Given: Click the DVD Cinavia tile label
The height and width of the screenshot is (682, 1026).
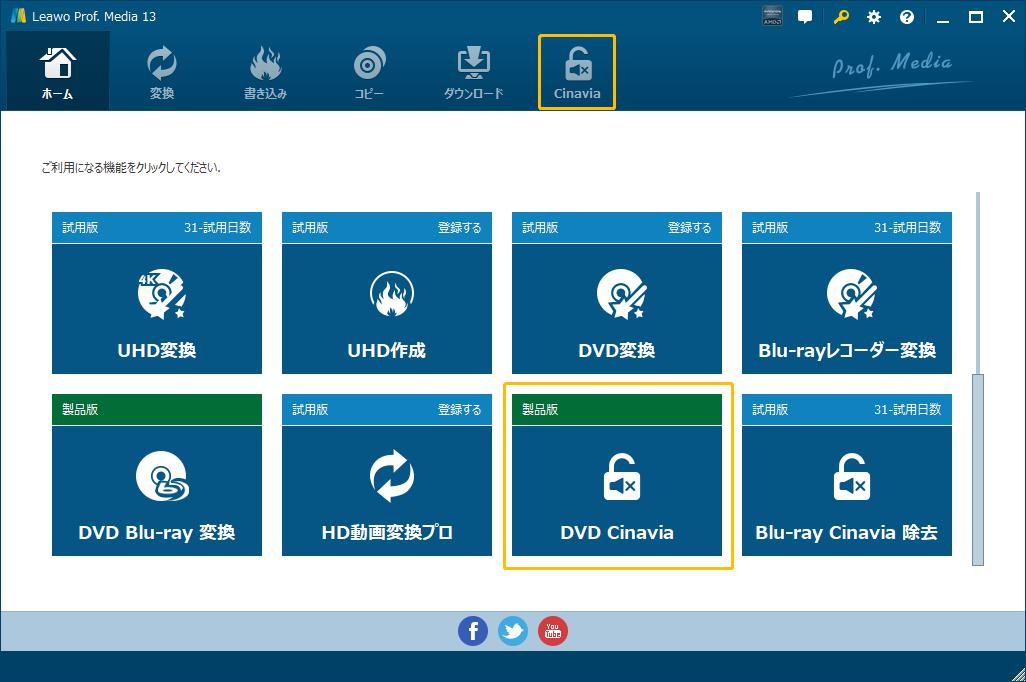Looking at the screenshot, I should coord(616,533).
